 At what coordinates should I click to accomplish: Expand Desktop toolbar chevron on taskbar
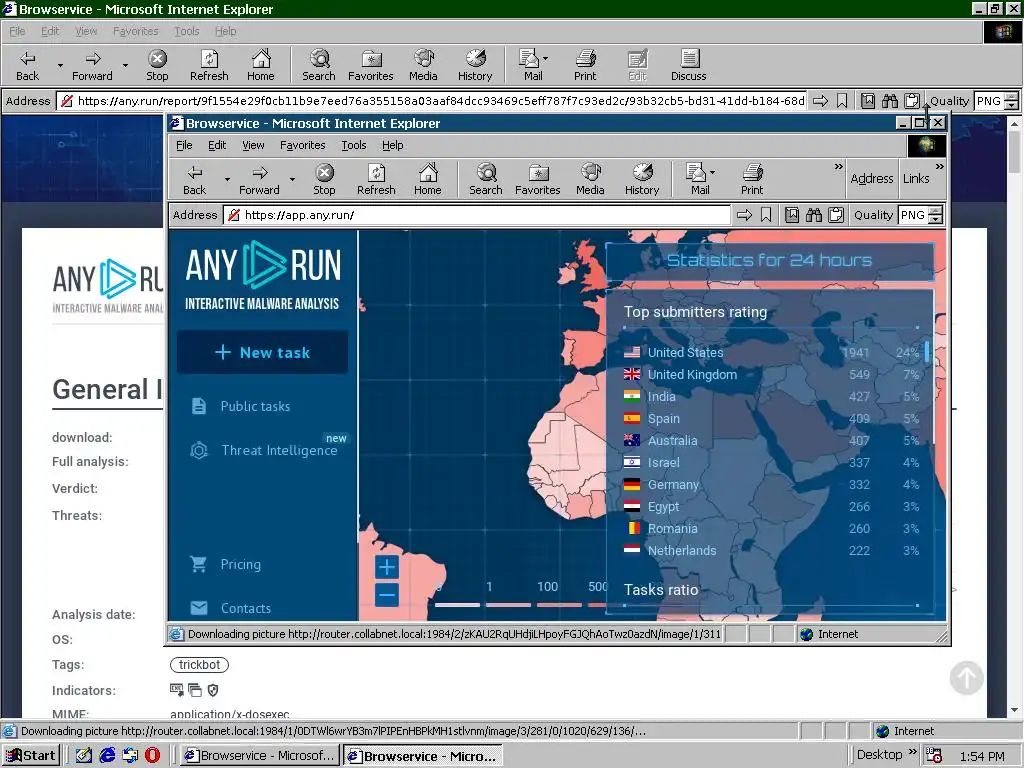(912, 752)
